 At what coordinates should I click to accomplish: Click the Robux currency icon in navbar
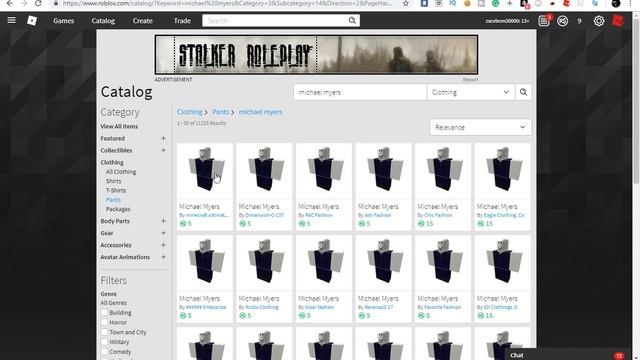(562, 21)
